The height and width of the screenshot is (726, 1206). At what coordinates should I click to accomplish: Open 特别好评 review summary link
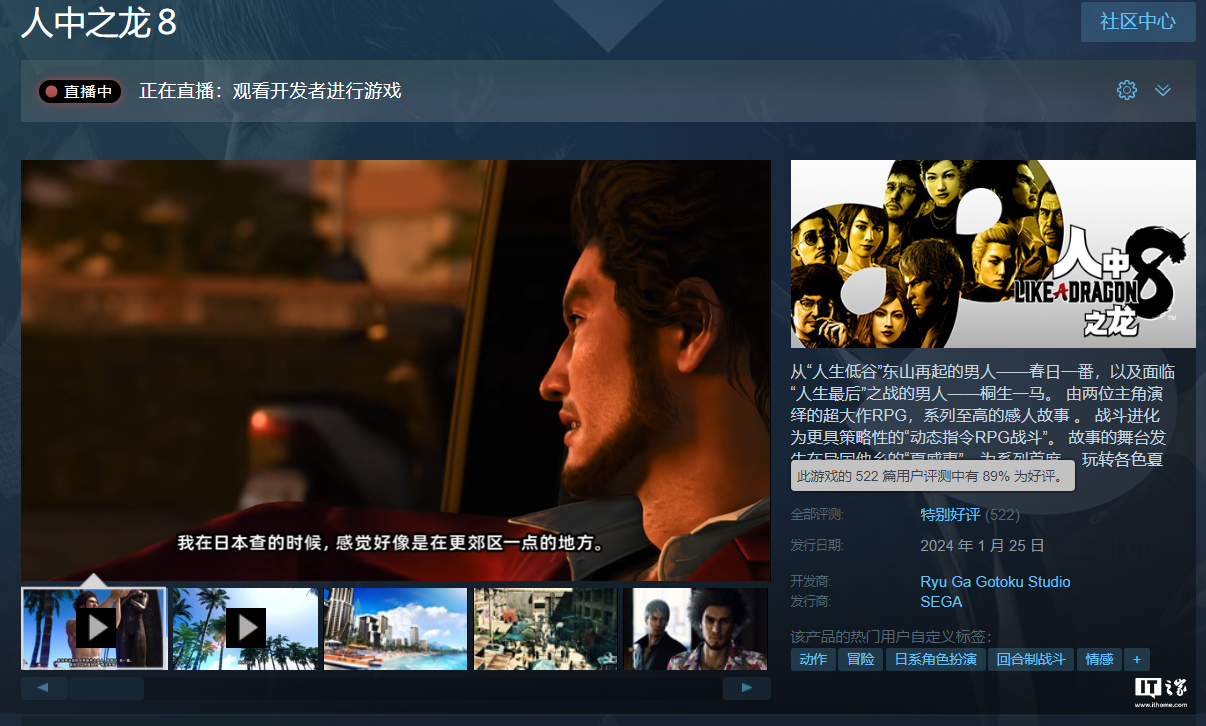tap(950, 515)
